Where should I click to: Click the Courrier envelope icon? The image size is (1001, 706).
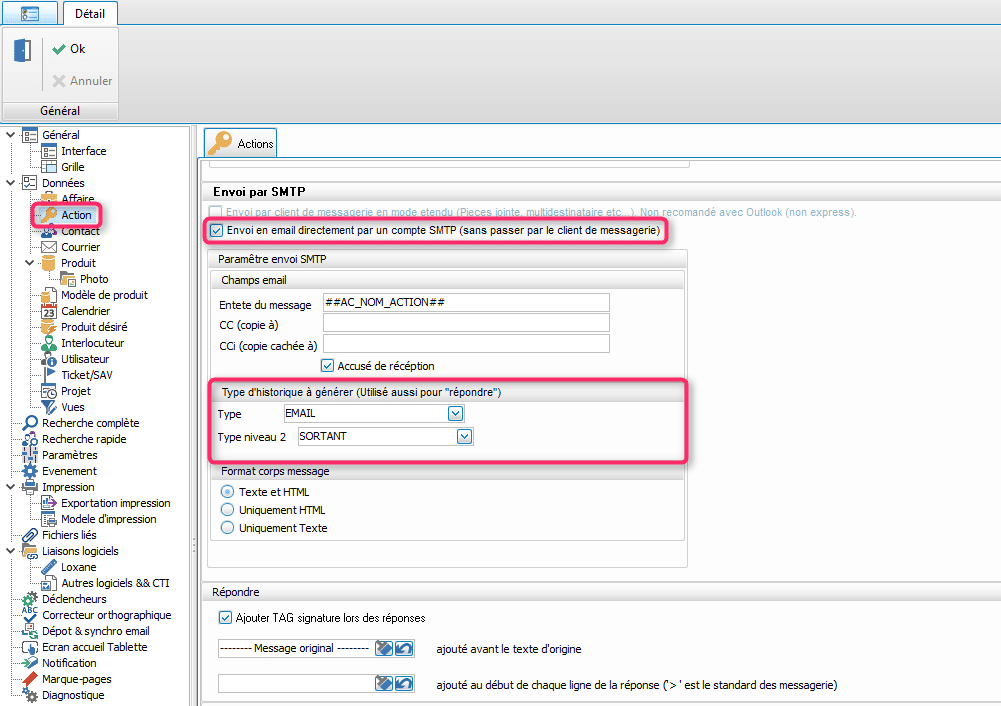click(x=49, y=247)
